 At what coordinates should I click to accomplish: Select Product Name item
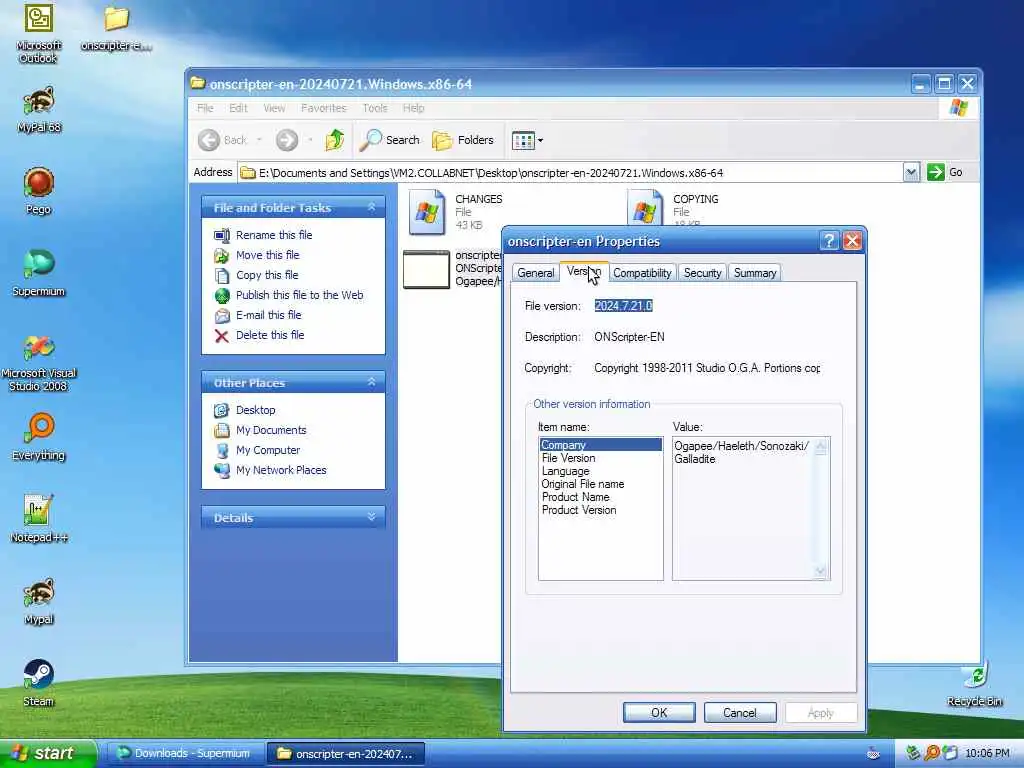point(575,497)
